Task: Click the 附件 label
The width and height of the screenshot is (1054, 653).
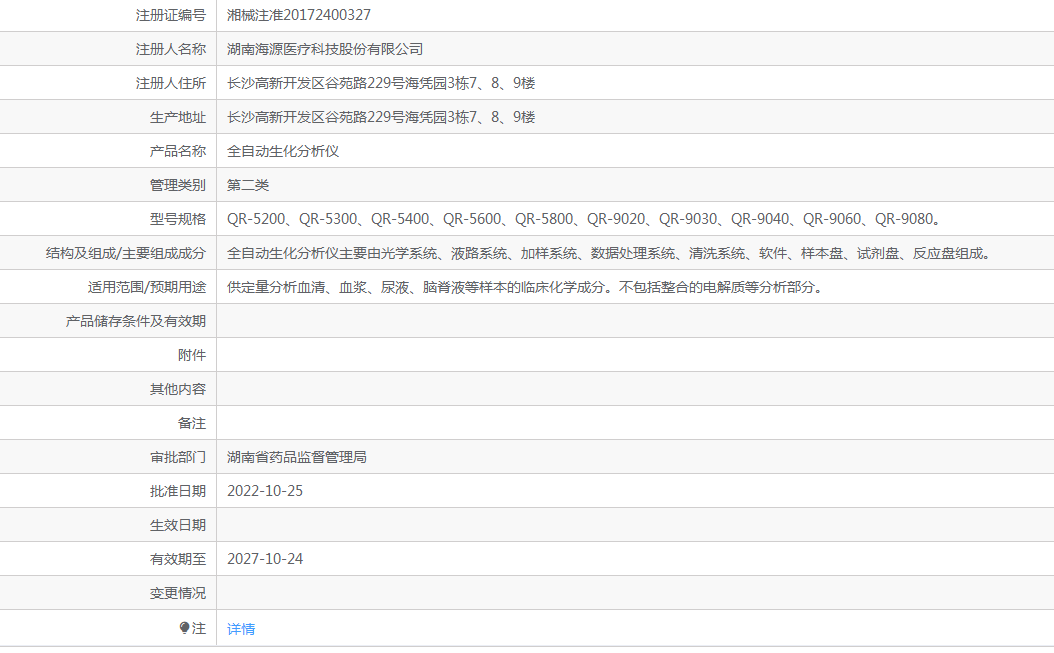Action: (x=192, y=355)
